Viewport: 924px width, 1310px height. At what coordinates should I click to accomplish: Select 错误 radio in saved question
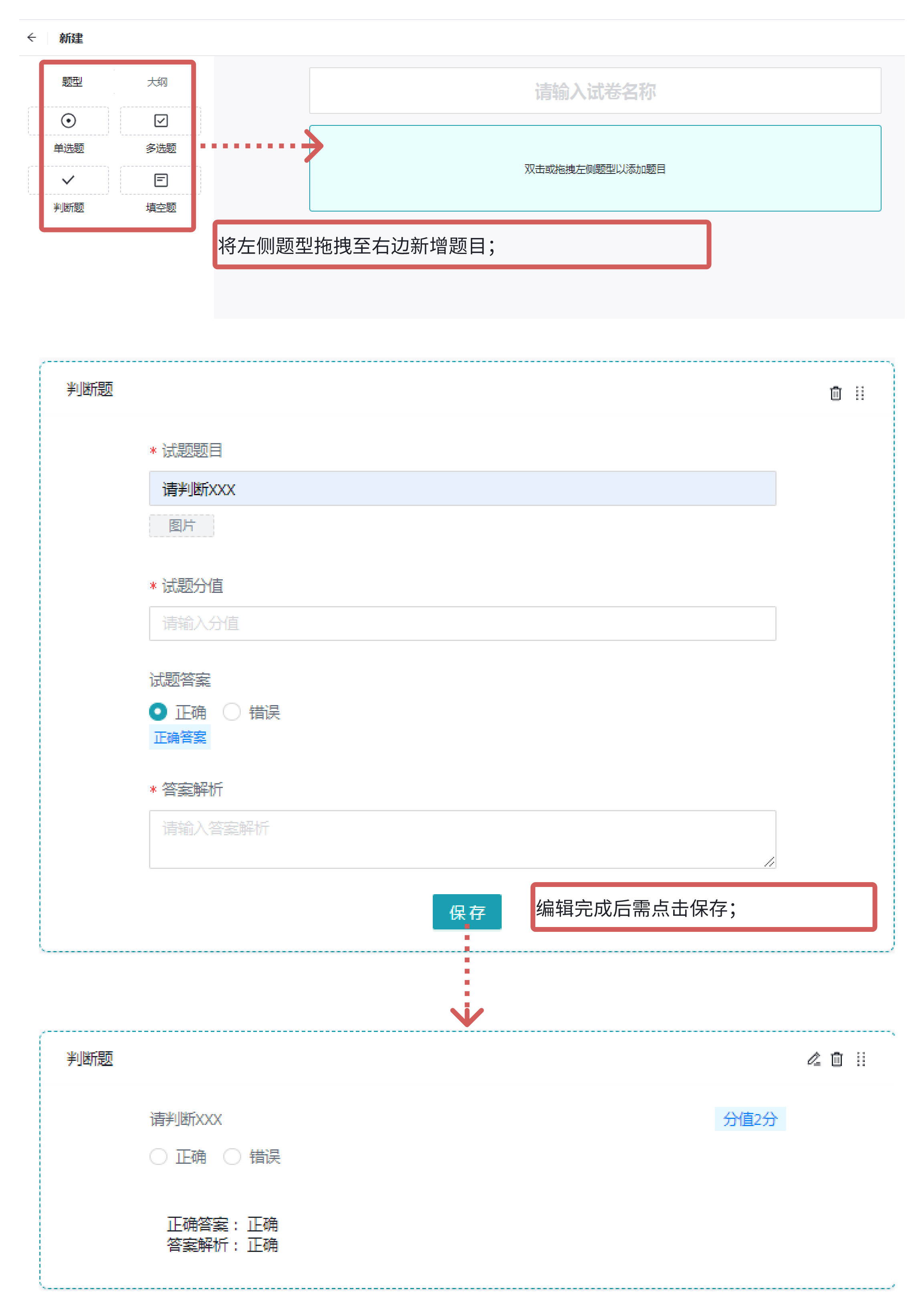tap(232, 1156)
